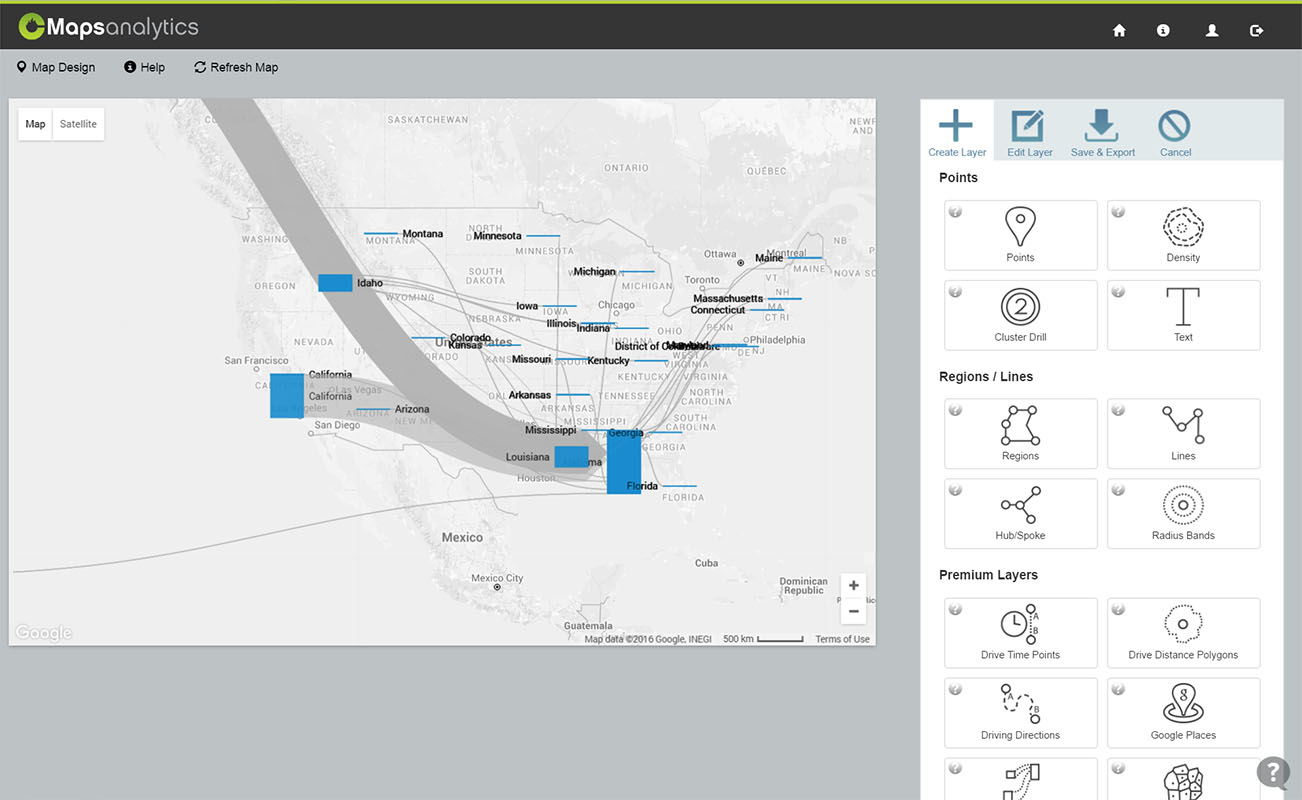Screen dimensions: 1302x800
Task: Select the Create Layer tab
Action: (957, 132)
